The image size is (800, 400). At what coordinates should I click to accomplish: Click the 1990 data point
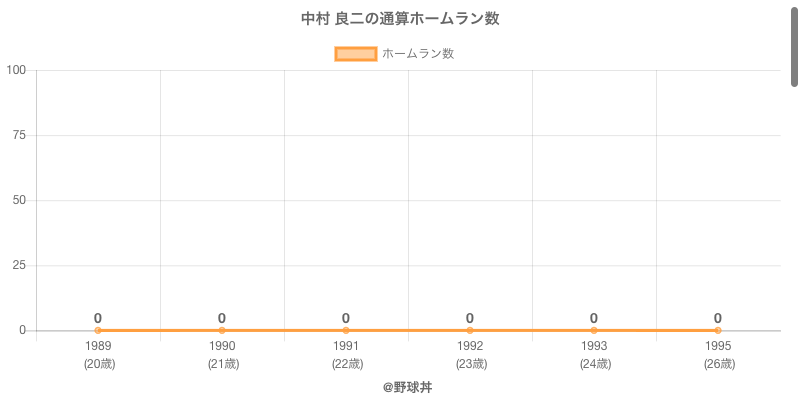(x=222, y=330)
